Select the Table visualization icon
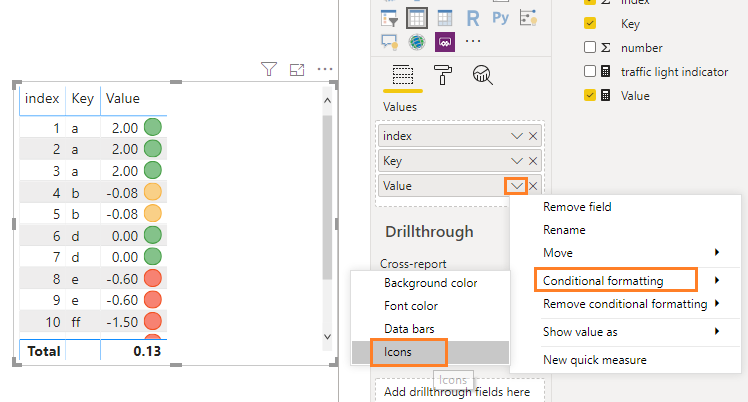This screenshot has width=748, height=402. pos(416,19)
